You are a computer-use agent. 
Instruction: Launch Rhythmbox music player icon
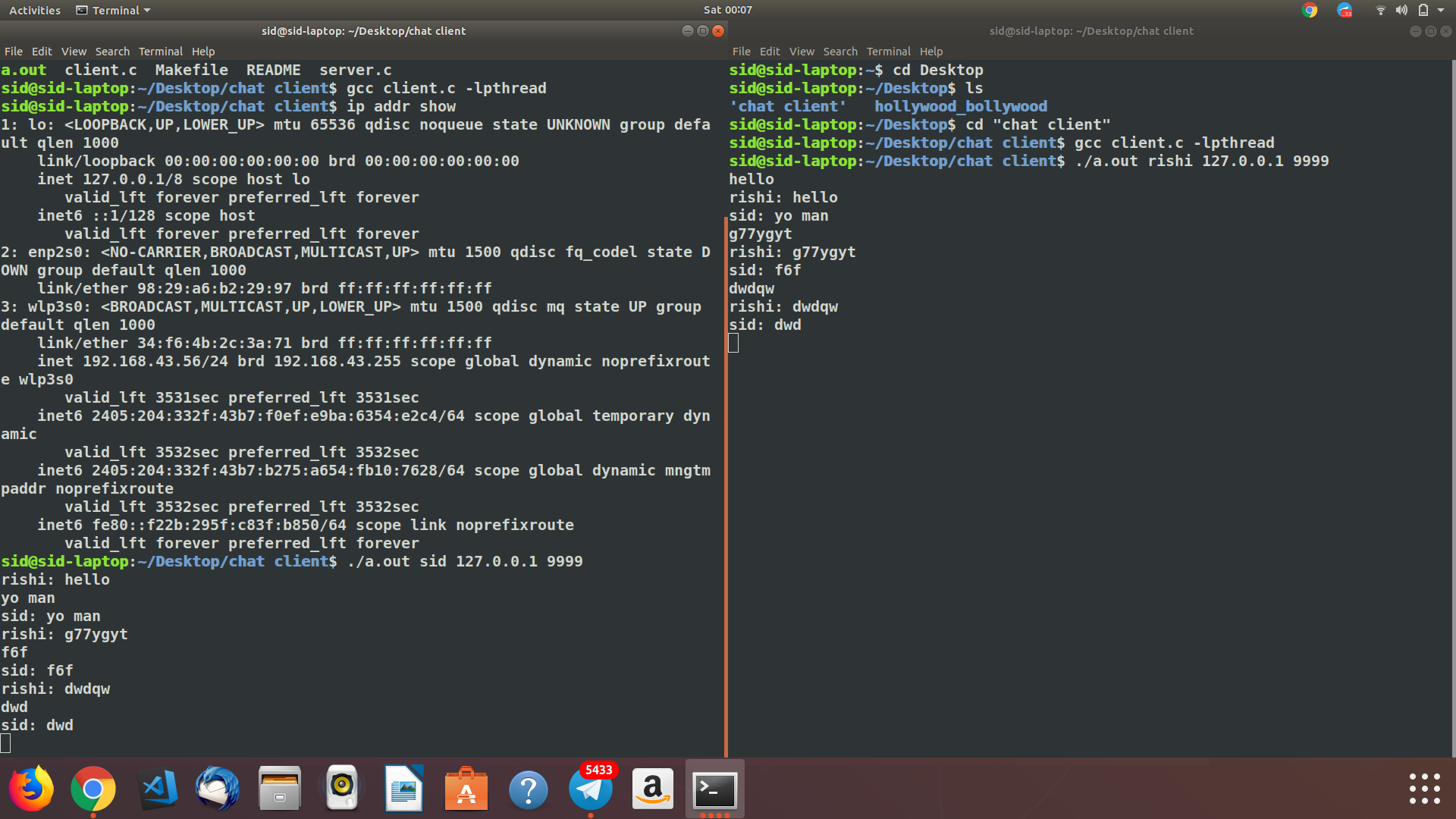pyautogui.click(x=342, y=789)
